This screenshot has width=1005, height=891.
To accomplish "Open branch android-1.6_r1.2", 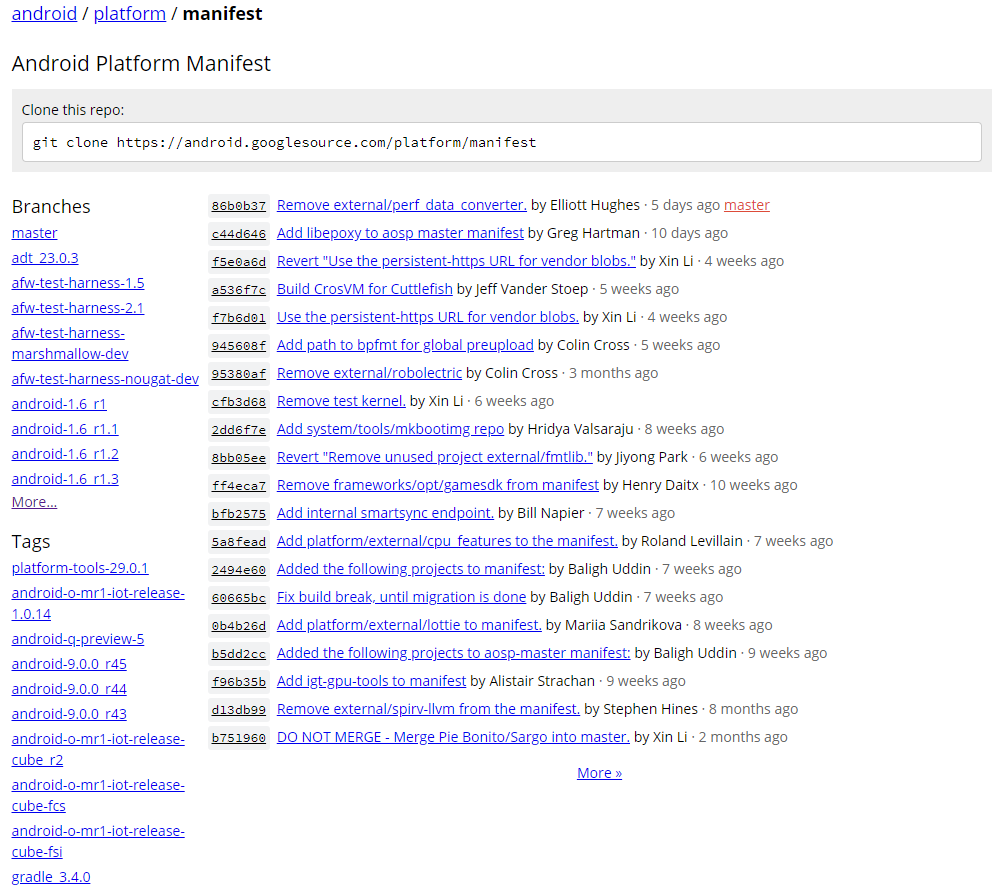I will [x=65, y=454].
